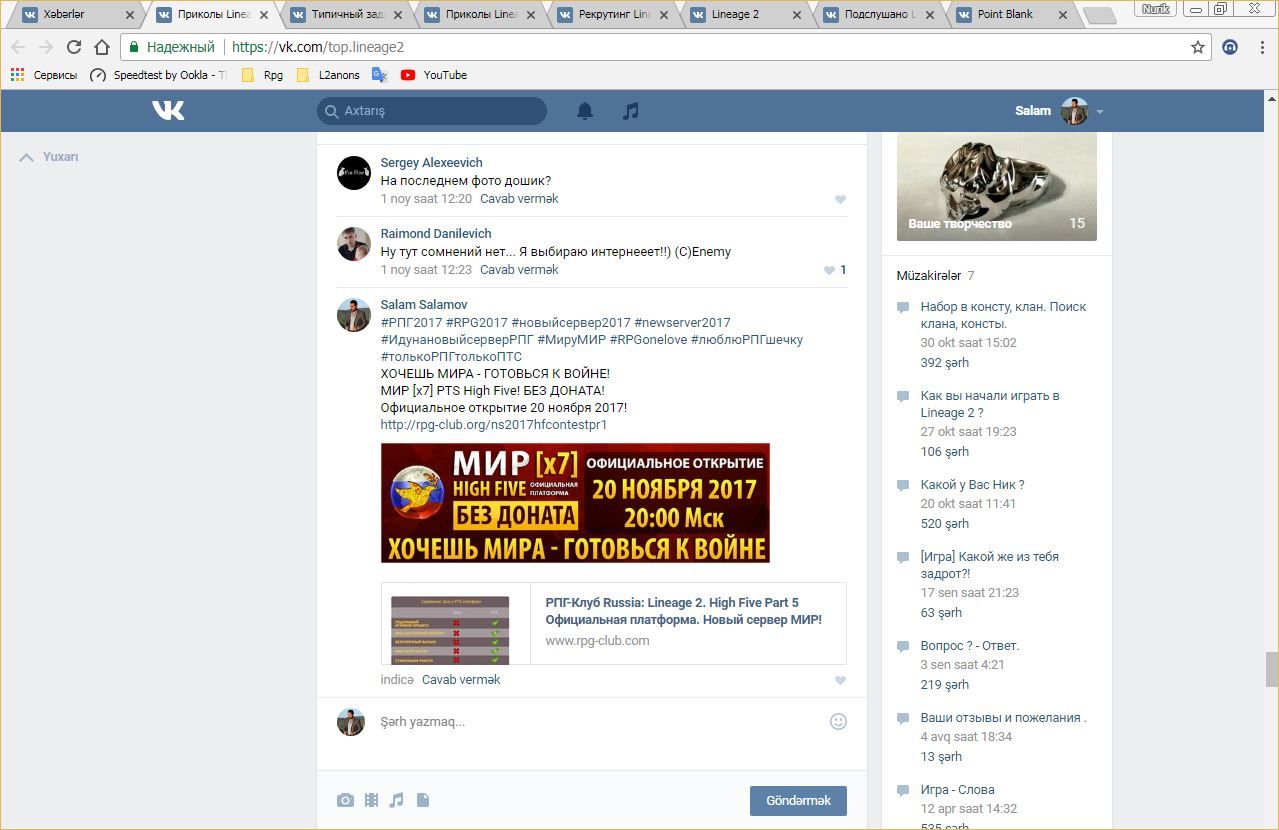Viewport: 1279px width, 830px height.
Task: Open discussion Какой у Вас Ник
Action: click(x=972, y=484)
